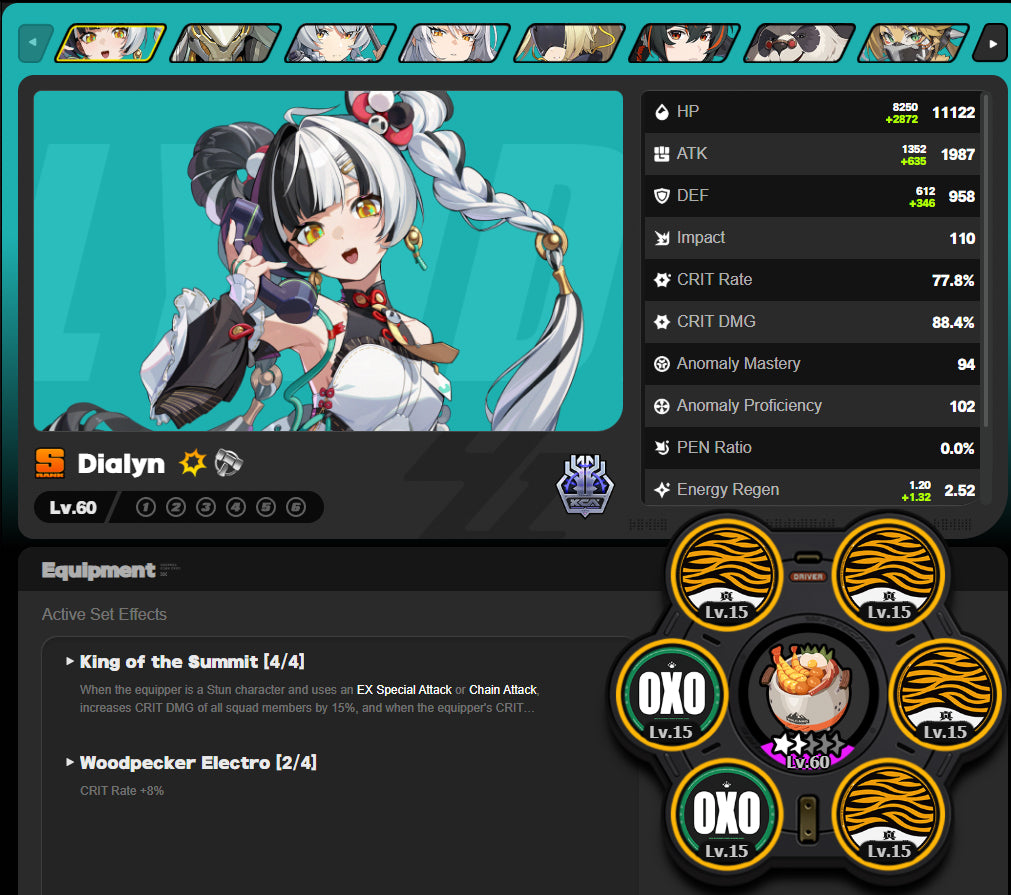Open the lower-right King of the Summit disc
Screen dimensions: 1011x895
889,812
